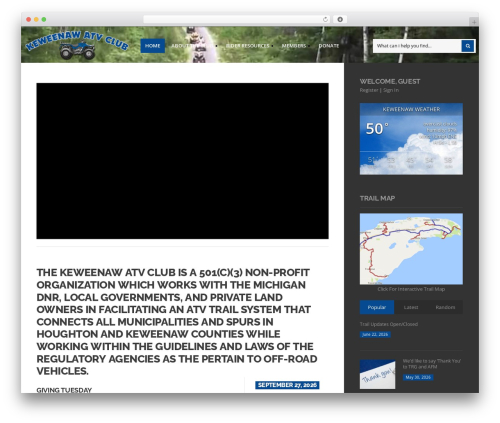Open the trail map image

pyautogui.click(x=411, y=249)
